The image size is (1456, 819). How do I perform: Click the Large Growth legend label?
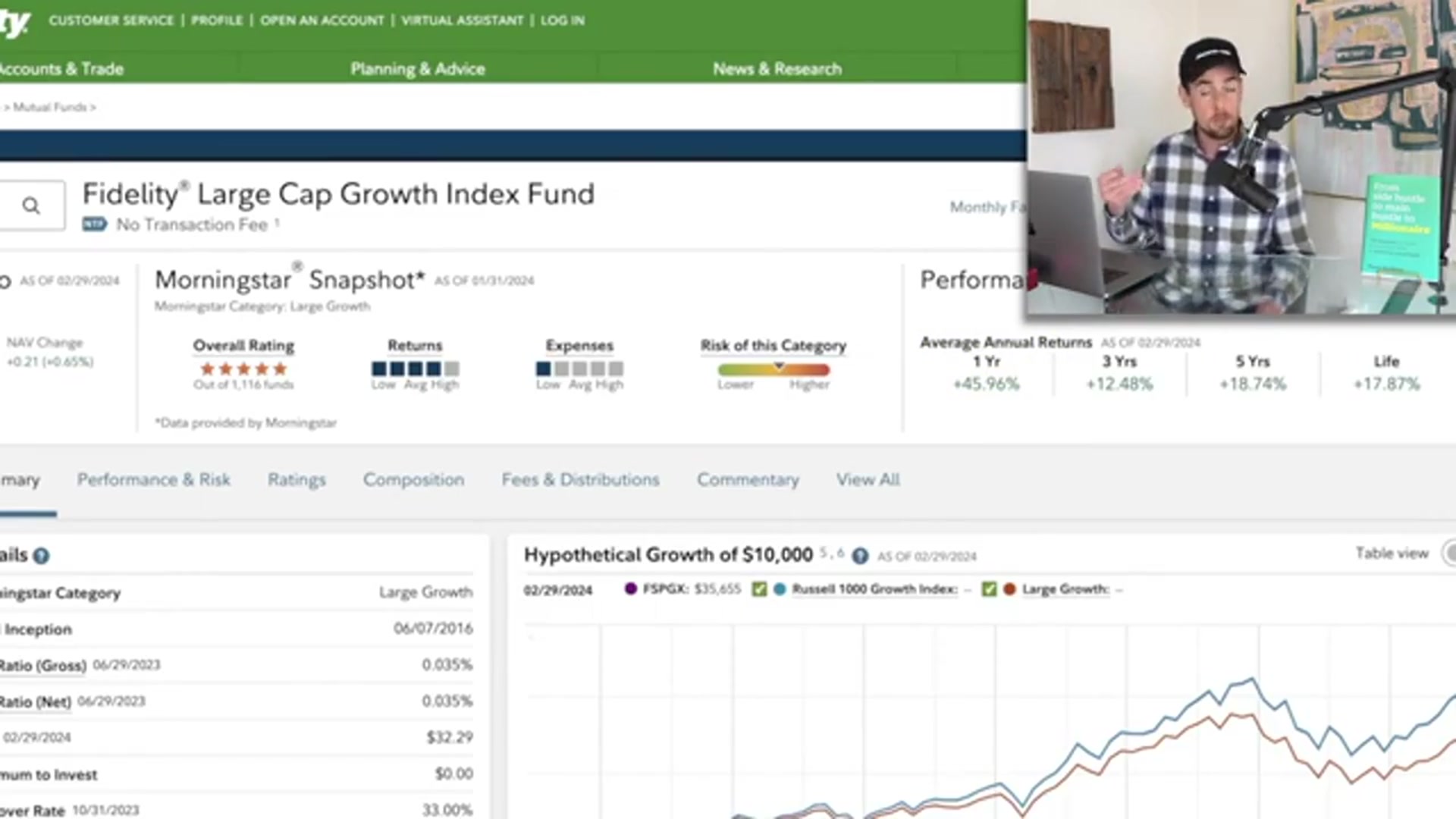click(1065, 589)
